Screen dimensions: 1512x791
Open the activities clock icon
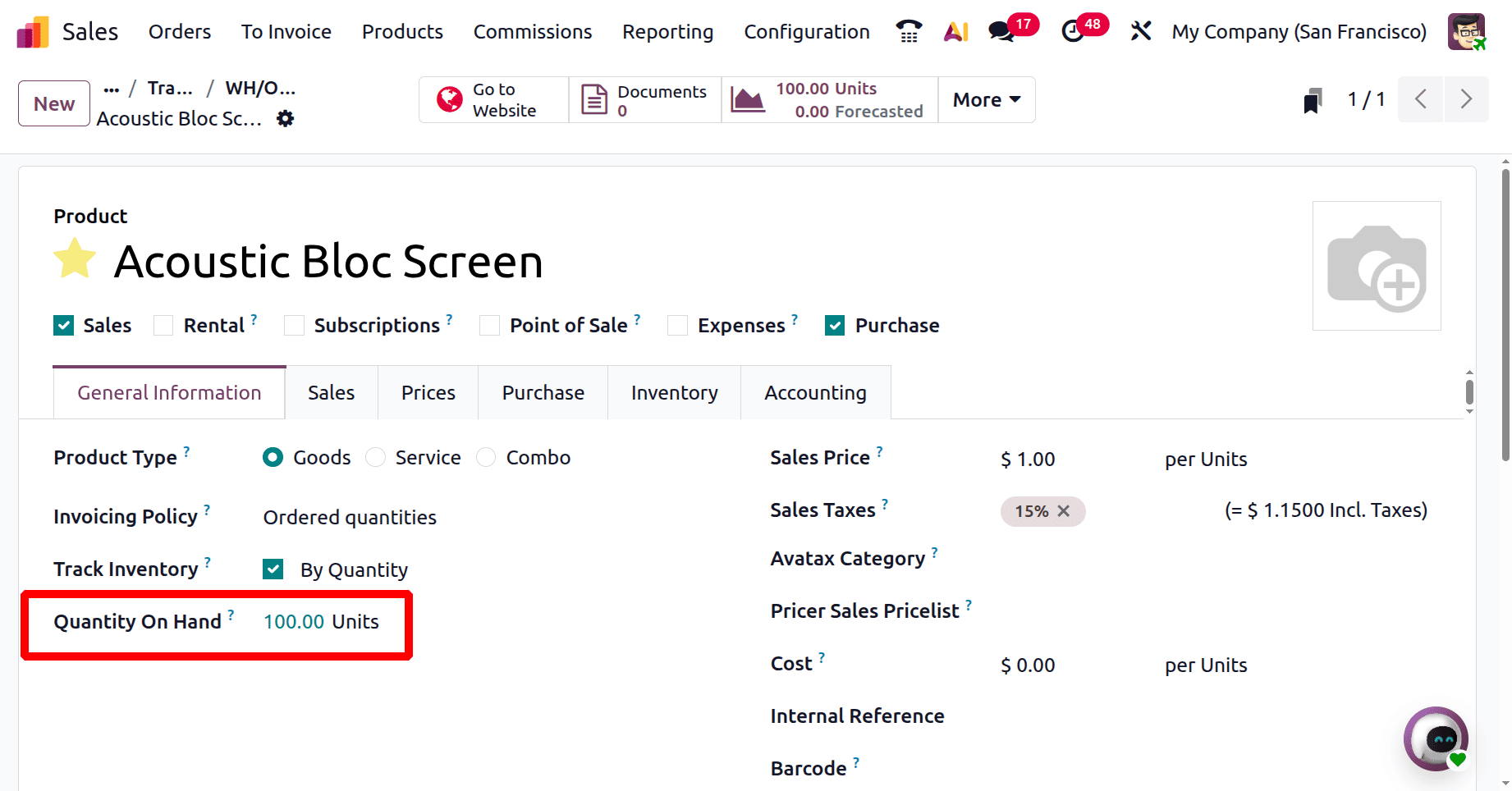(x=1072, y=31)
